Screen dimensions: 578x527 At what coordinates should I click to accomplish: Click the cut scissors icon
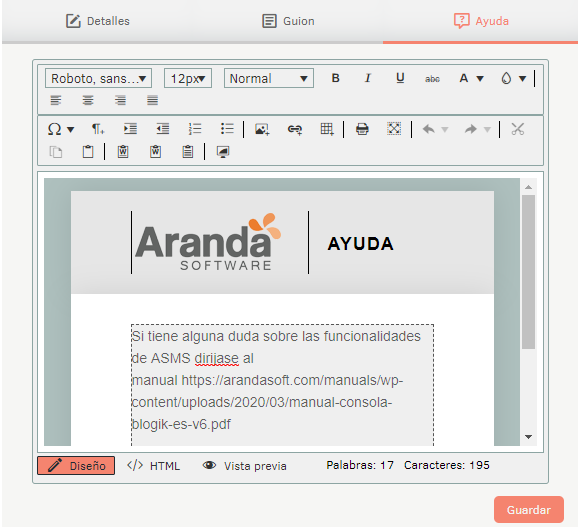tap(518, 129)
